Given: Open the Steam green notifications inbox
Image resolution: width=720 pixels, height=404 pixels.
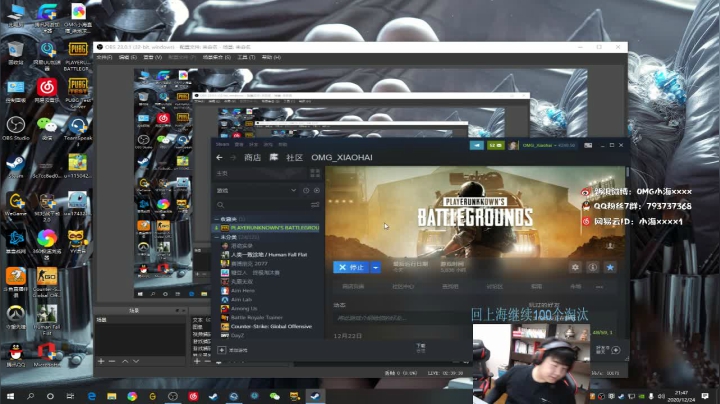Looking at the screenshot, I should click(495, 145).
